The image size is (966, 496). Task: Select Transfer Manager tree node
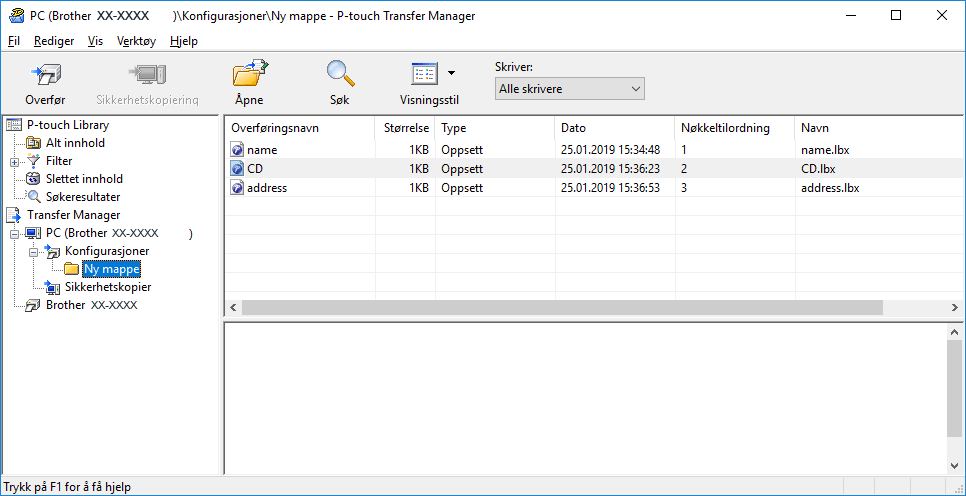pos(73,215)
